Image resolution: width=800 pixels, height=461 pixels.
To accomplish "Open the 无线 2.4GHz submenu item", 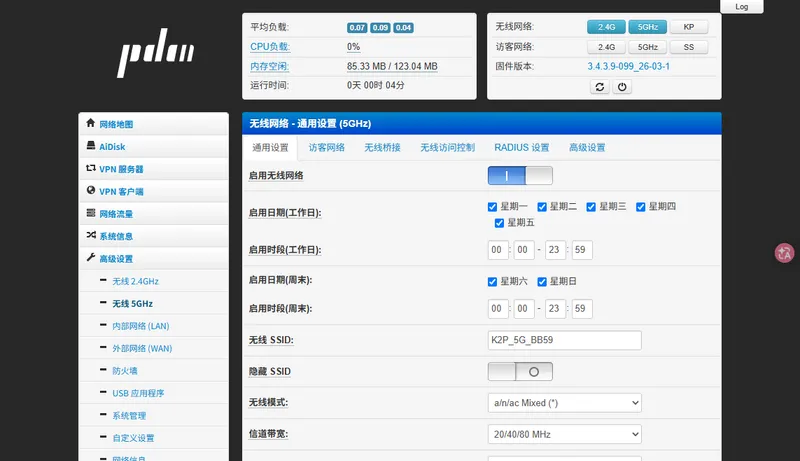I will 135,281.
